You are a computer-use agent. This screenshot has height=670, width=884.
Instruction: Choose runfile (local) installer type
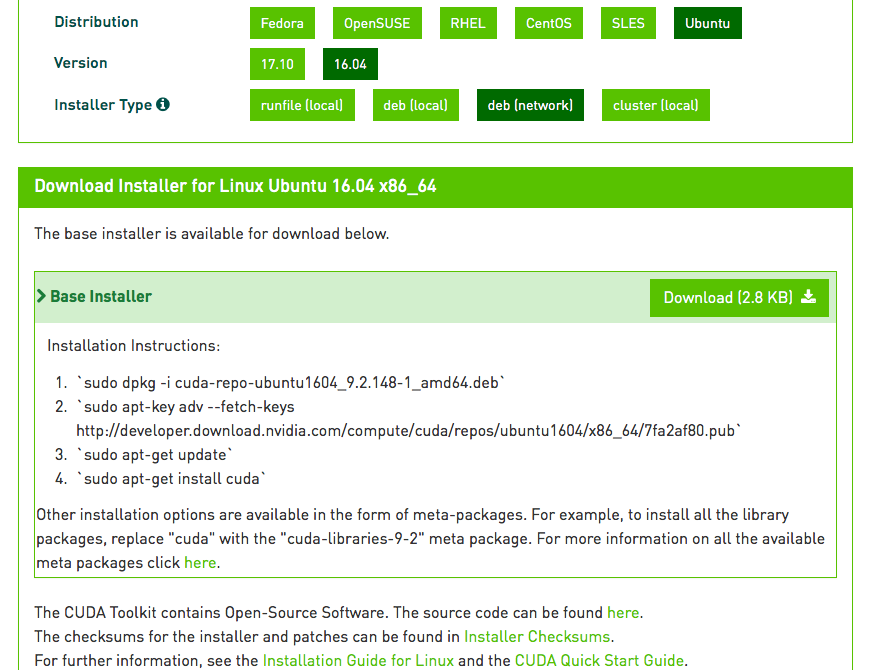click(x=302, y=105)
